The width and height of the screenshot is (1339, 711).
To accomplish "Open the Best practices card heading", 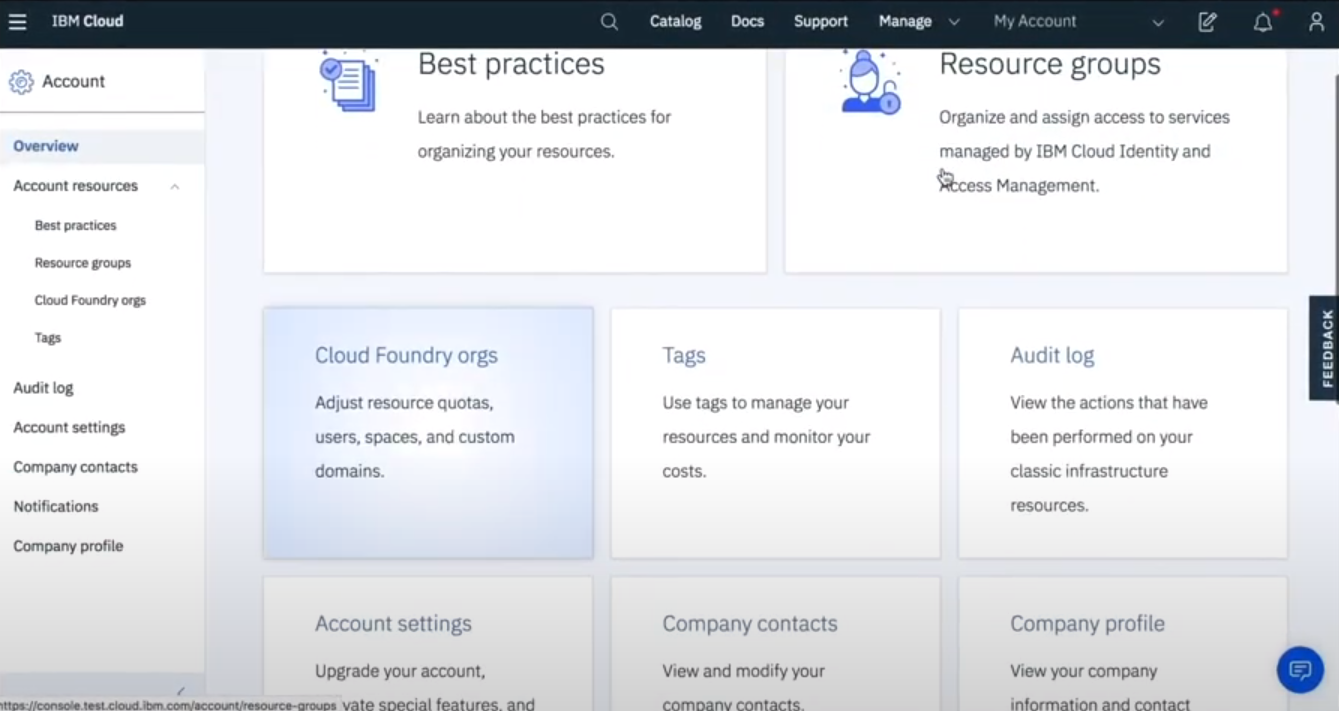I will tap(511, 64).
